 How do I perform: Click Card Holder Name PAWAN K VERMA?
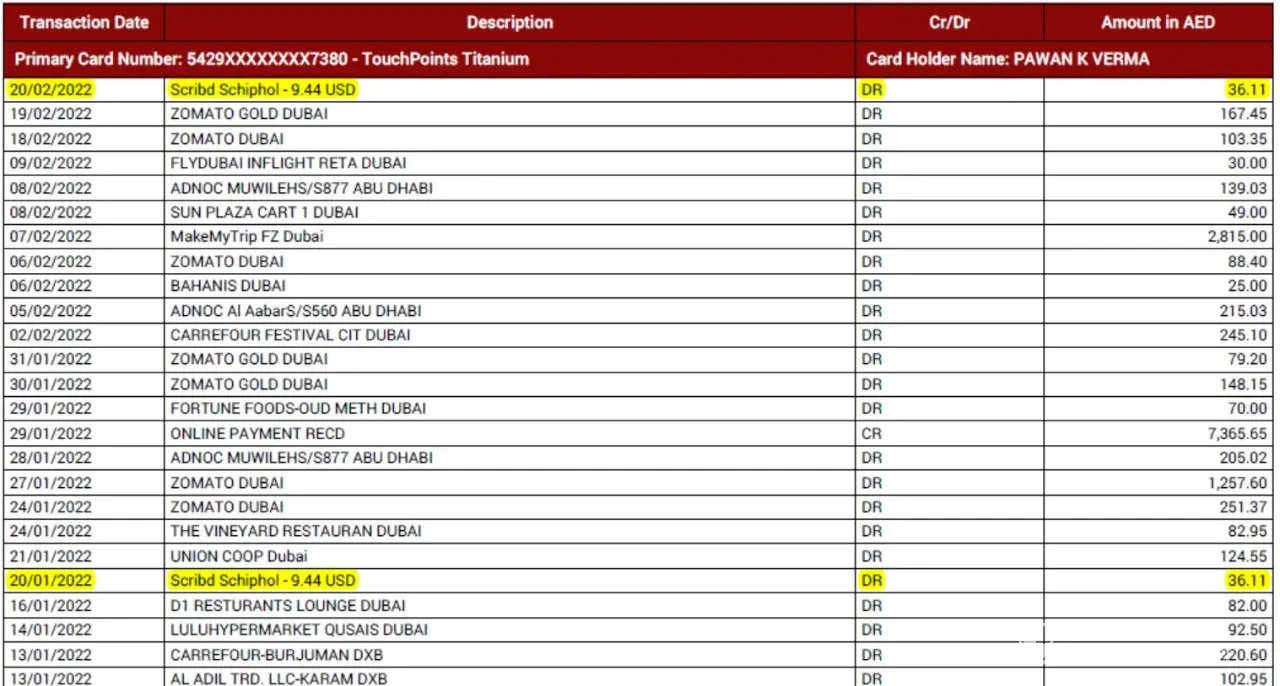point(1008,59)
